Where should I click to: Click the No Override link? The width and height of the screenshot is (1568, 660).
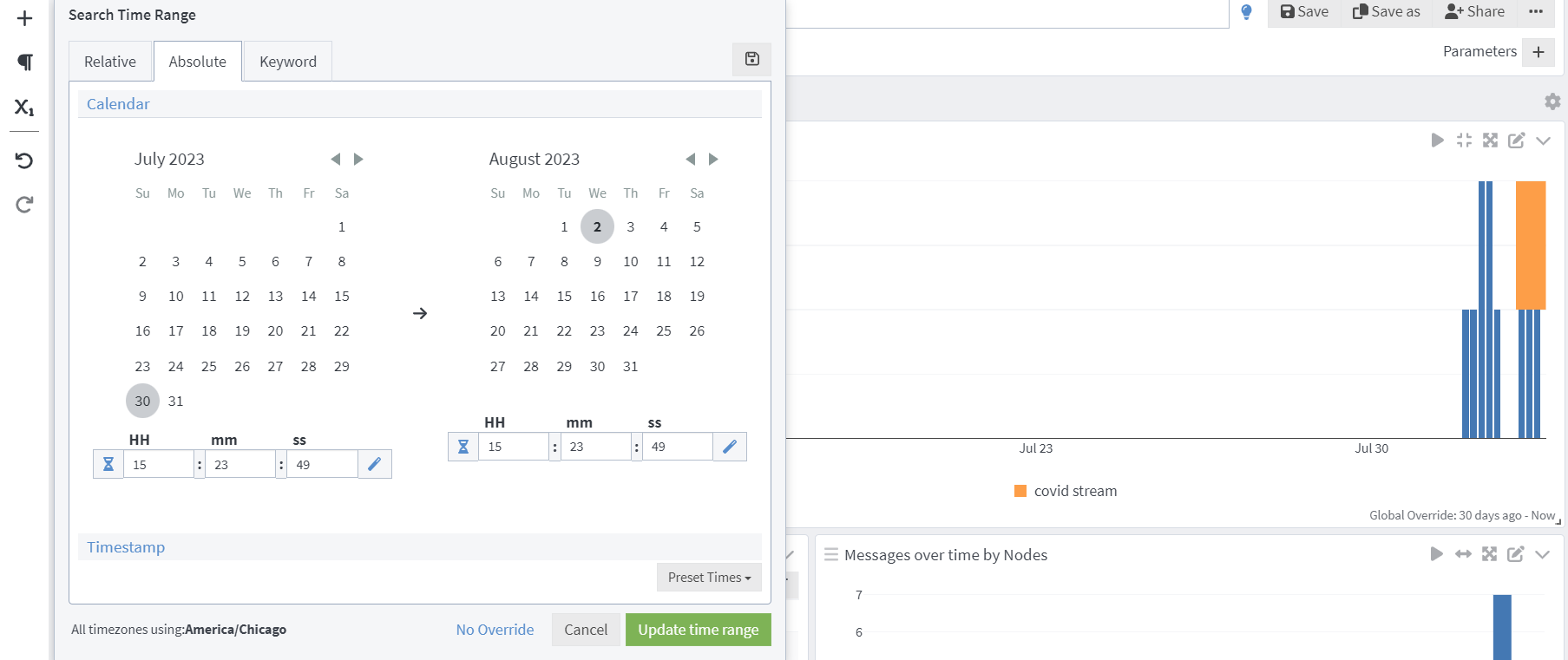tap(495, 630)
